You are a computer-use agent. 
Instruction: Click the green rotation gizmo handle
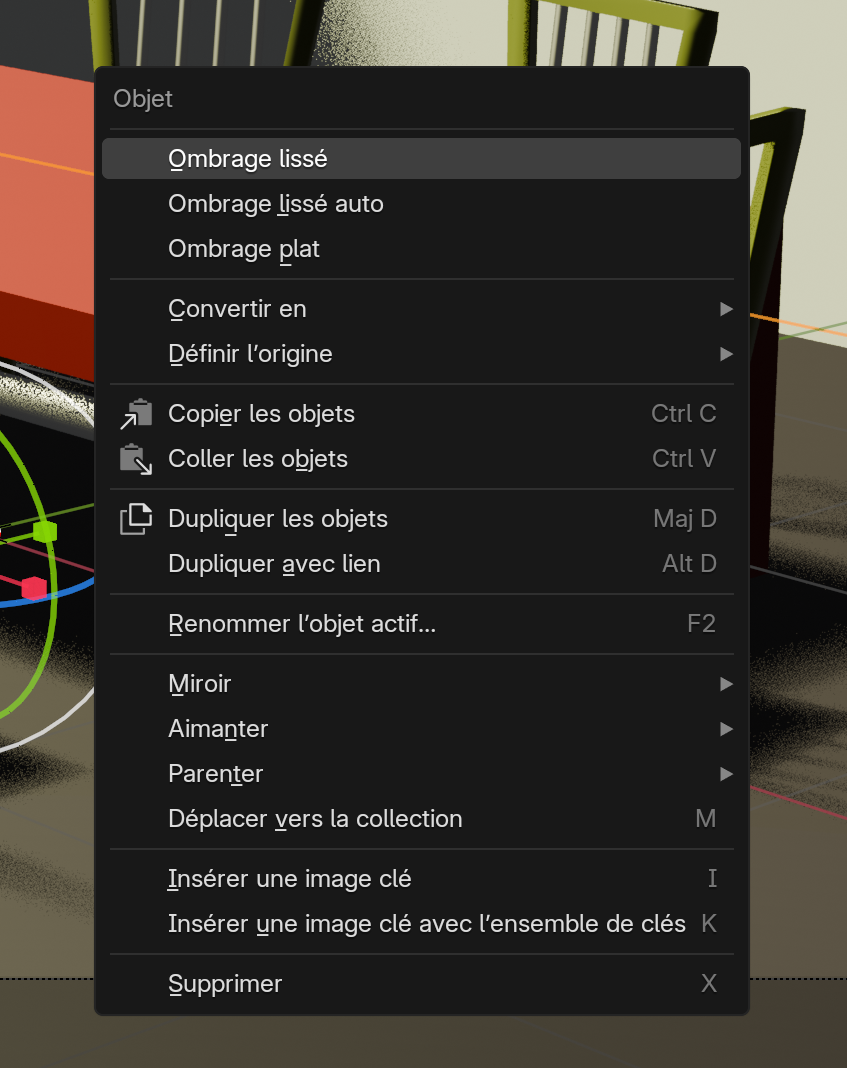[44, 531]
